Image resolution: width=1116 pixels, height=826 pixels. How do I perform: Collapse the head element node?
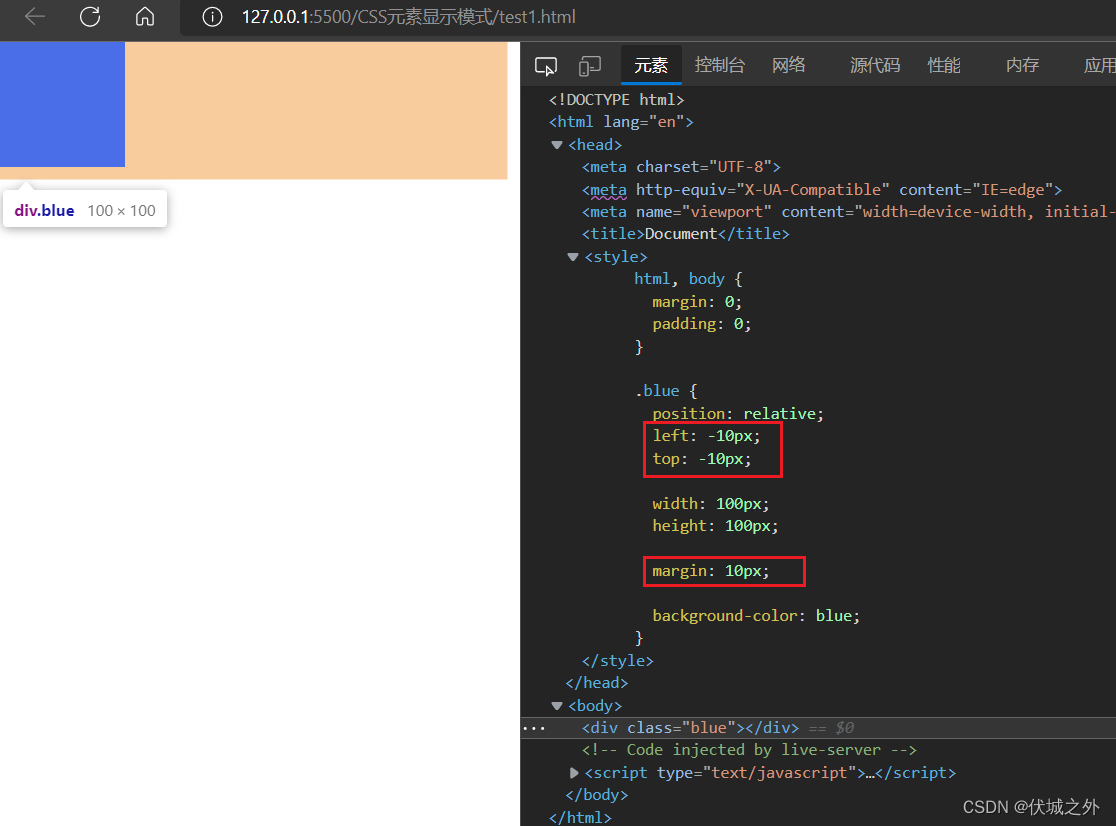(x=557, y=145)
